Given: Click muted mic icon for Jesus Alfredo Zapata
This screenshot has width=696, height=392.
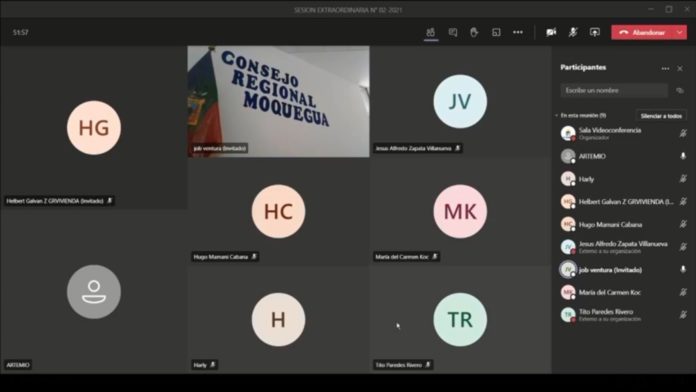Looking at the screenshot, I should pyautogui.click(x=683, y=246).
